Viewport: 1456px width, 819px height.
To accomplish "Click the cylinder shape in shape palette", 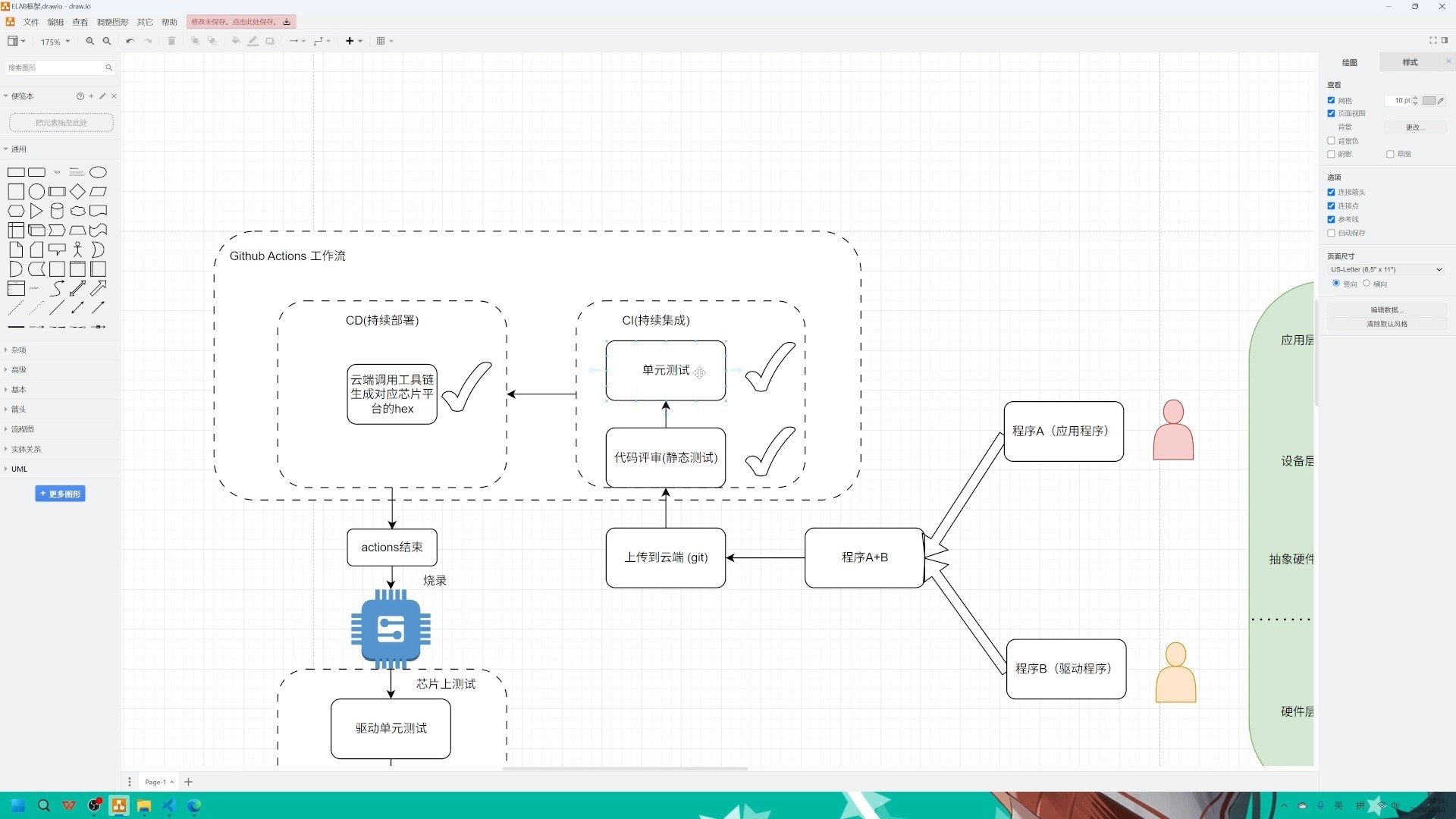I will coord(57,212).
